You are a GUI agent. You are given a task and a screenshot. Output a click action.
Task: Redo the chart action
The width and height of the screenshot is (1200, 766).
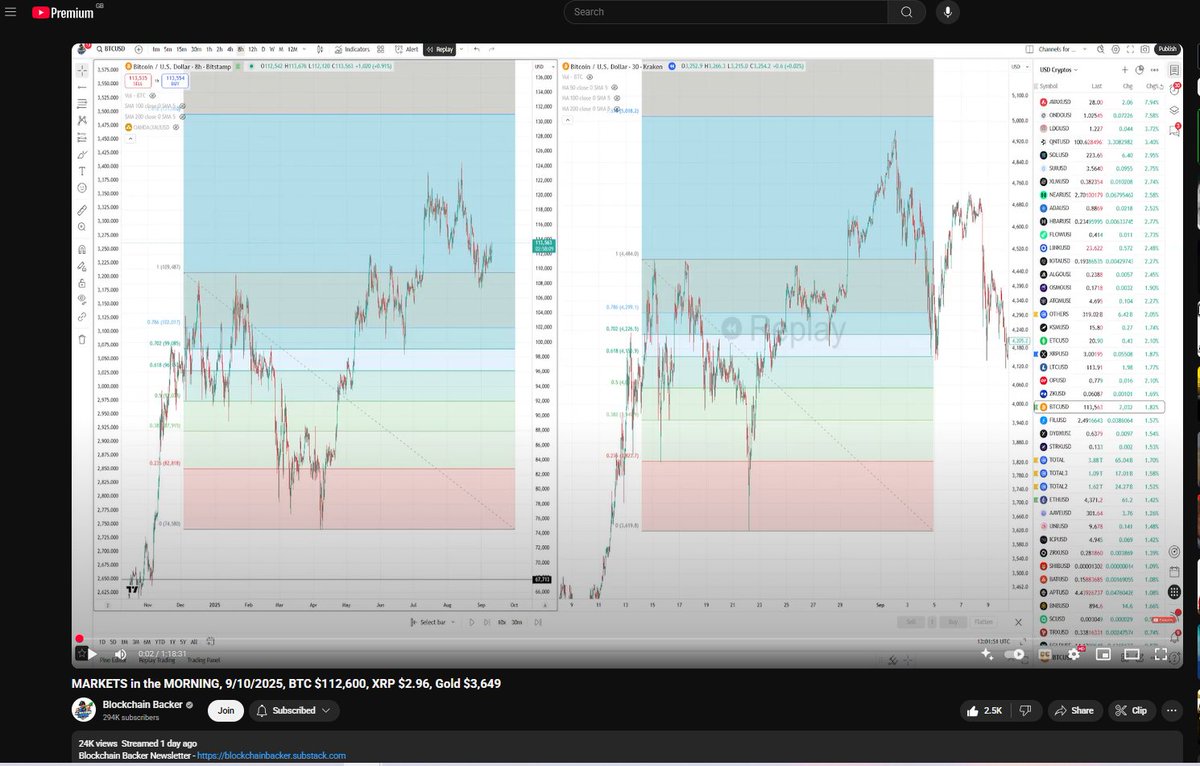(491, 49)
